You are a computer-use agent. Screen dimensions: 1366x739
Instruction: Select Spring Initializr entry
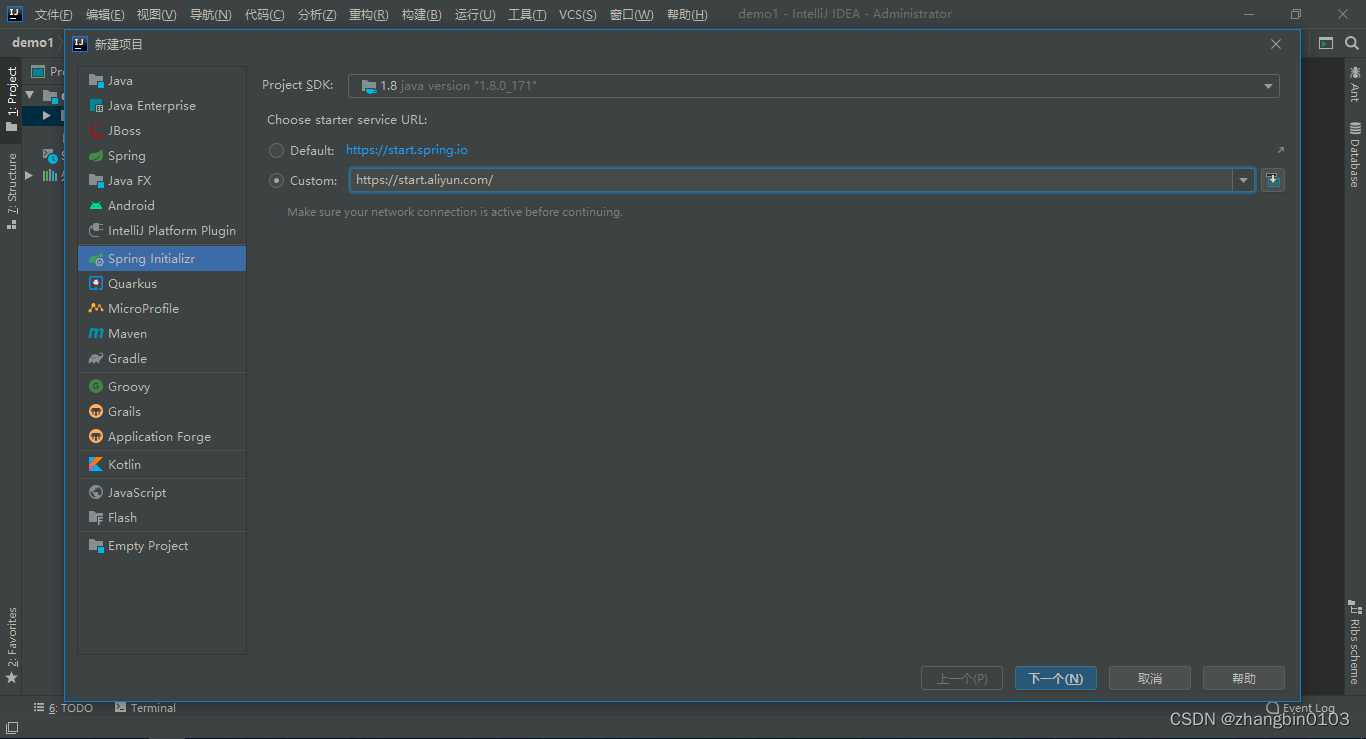click(x=162, y=259)
